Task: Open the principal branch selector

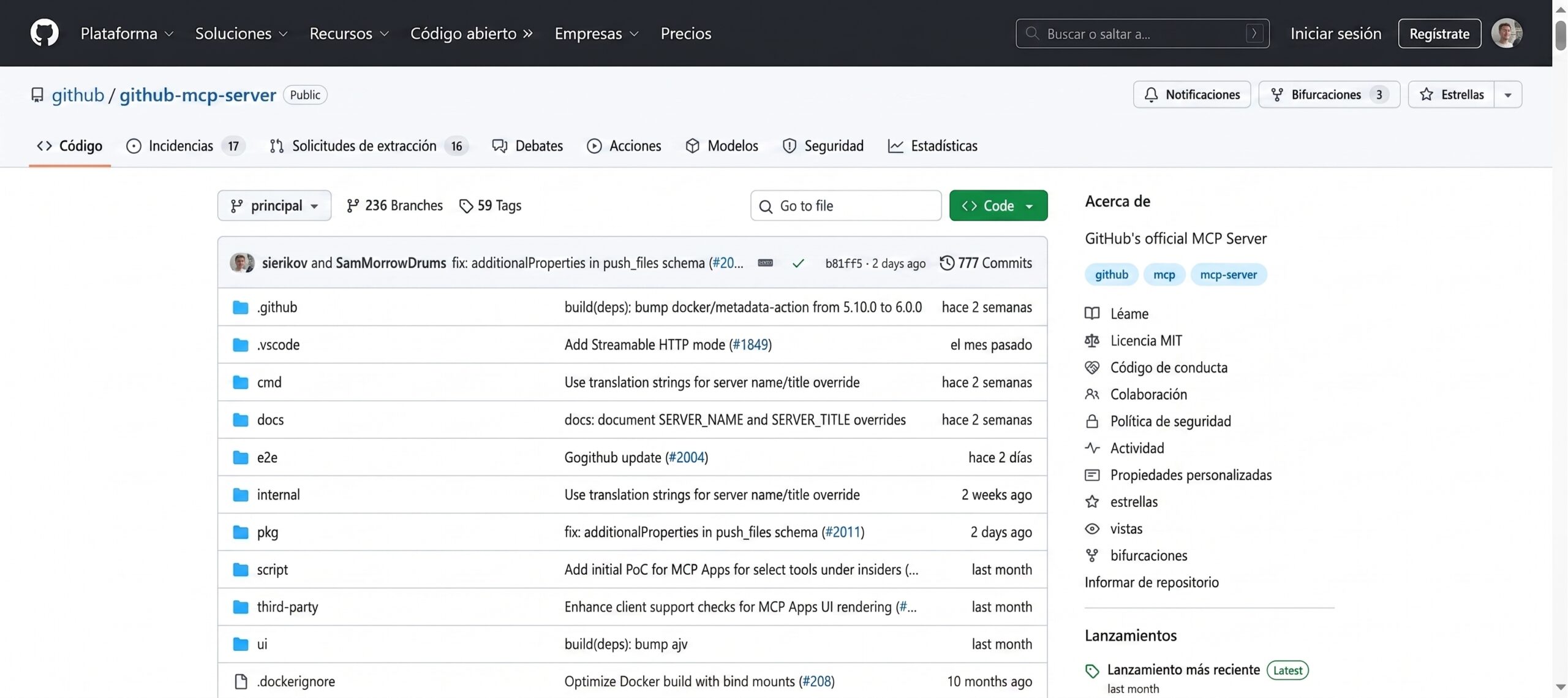Action: (274, 206)
